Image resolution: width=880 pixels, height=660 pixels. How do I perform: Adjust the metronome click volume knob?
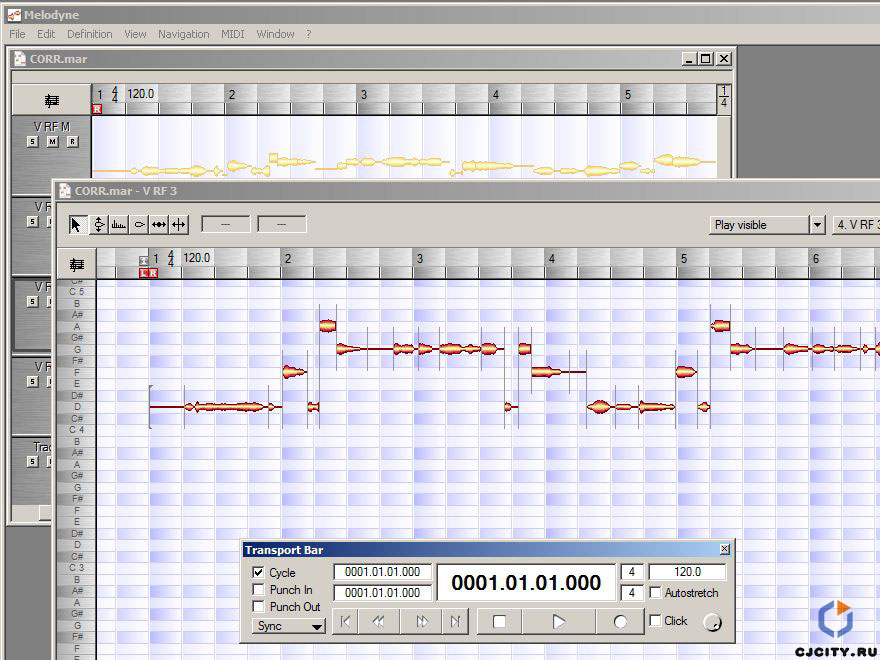click(711, 623)
